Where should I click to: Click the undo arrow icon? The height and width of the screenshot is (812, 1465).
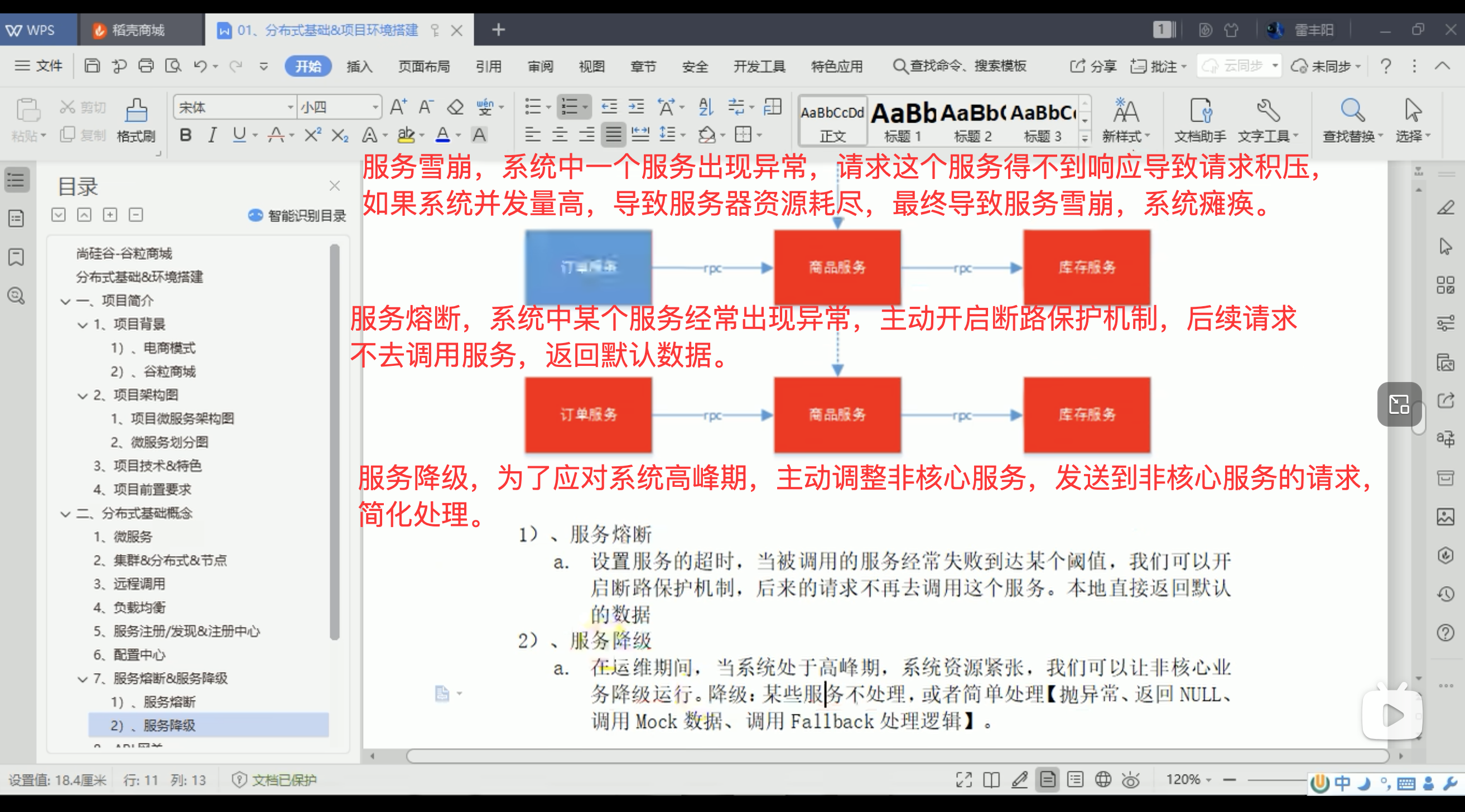coord(200,66)
